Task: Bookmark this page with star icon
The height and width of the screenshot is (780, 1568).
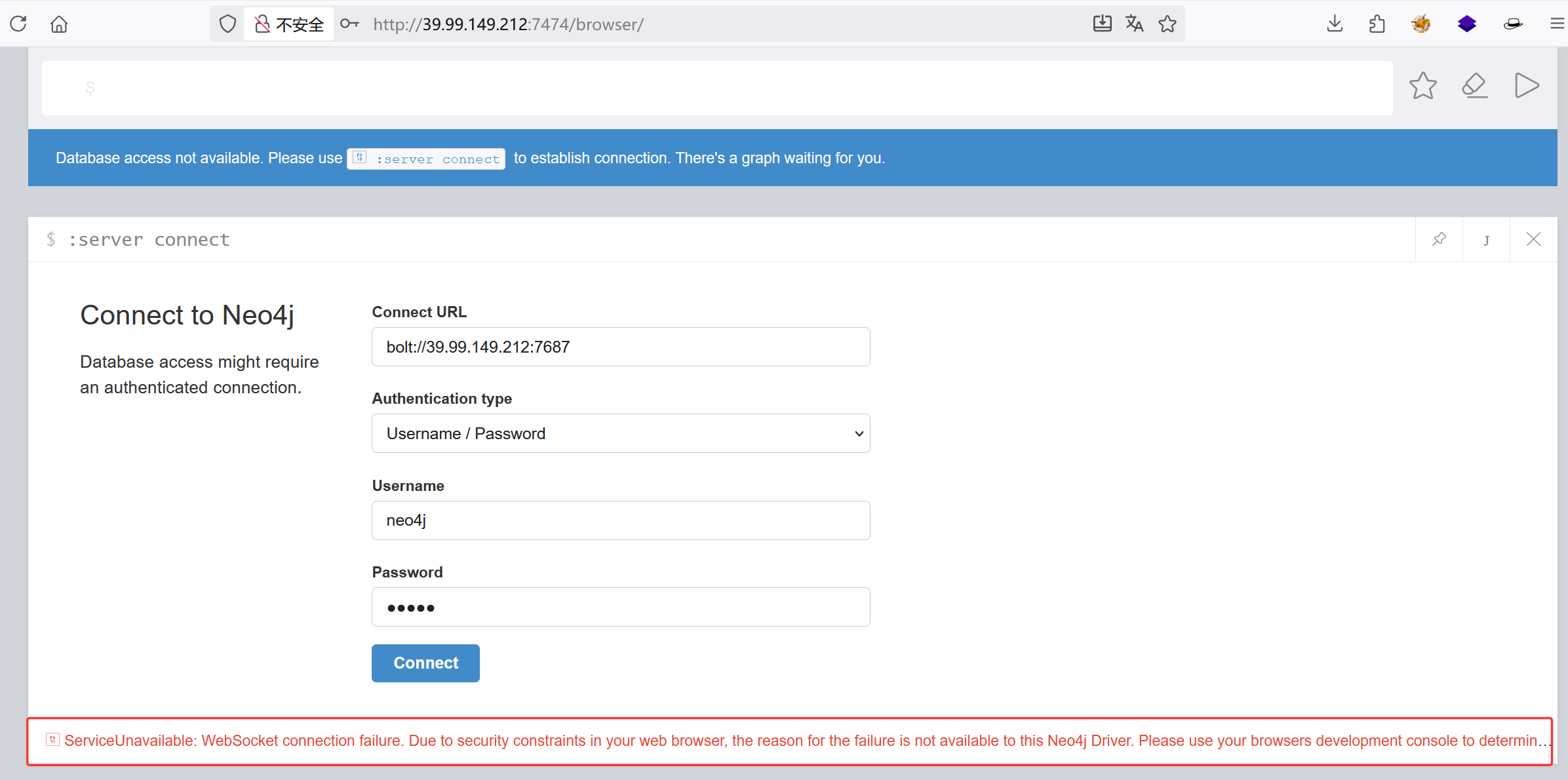Action: (1167, 24)
